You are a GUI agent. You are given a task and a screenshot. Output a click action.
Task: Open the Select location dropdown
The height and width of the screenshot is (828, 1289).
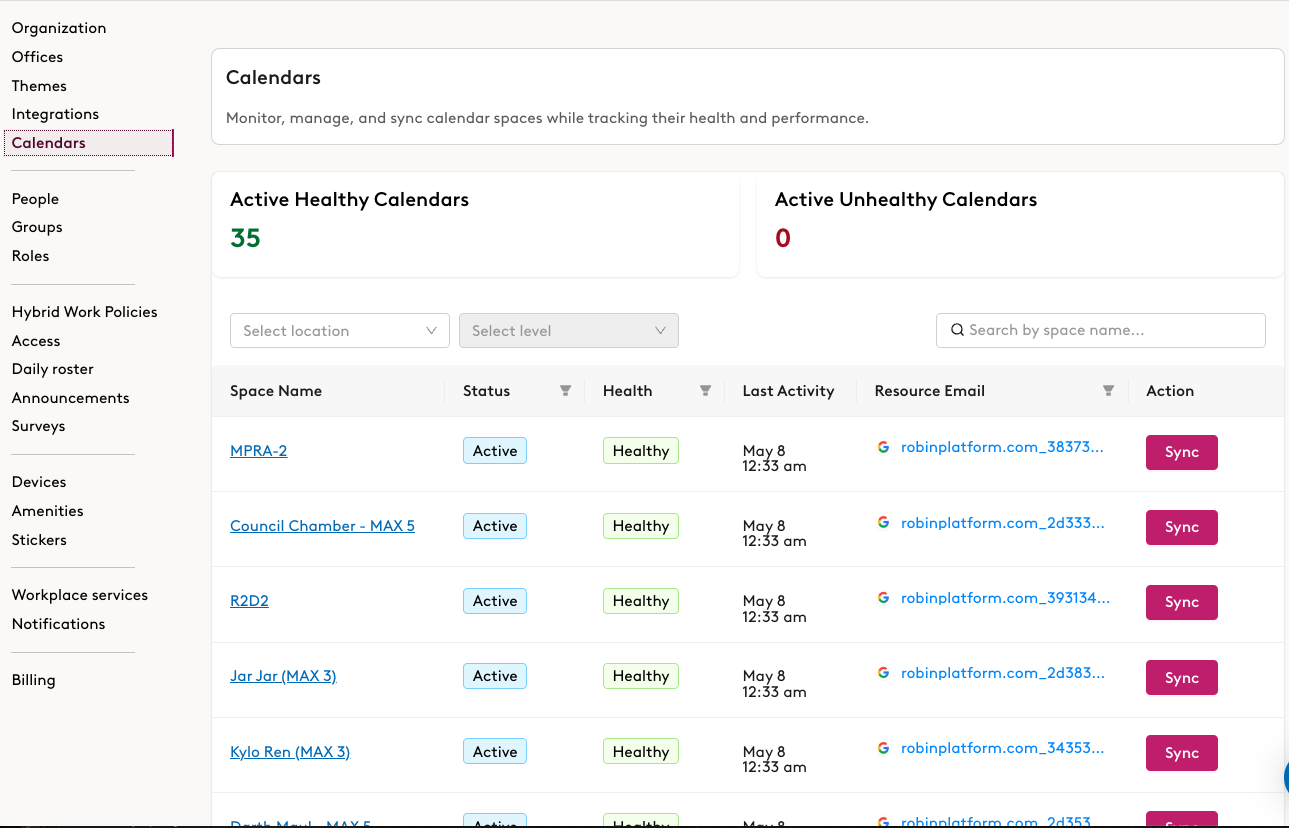339,331
